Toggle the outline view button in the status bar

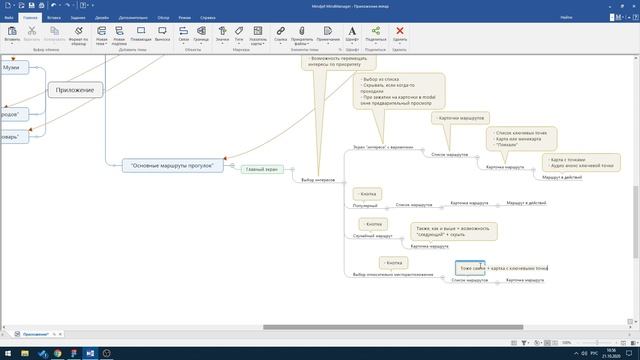click(554, 343)
